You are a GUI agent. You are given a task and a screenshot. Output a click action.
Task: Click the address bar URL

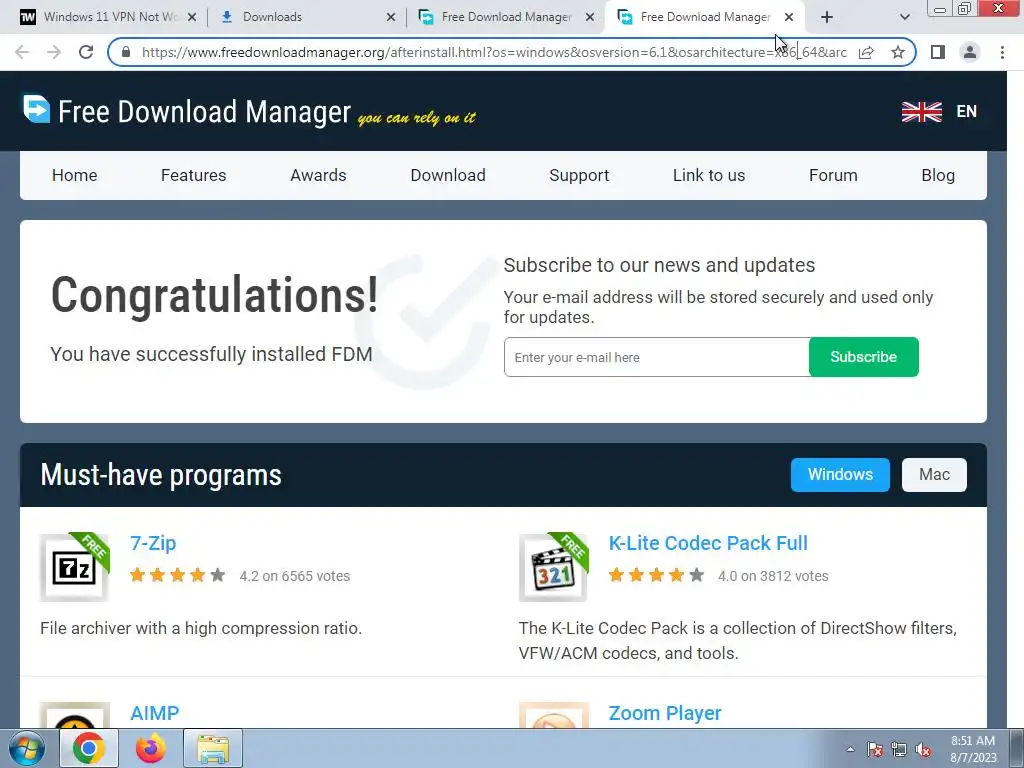(494, 52)
